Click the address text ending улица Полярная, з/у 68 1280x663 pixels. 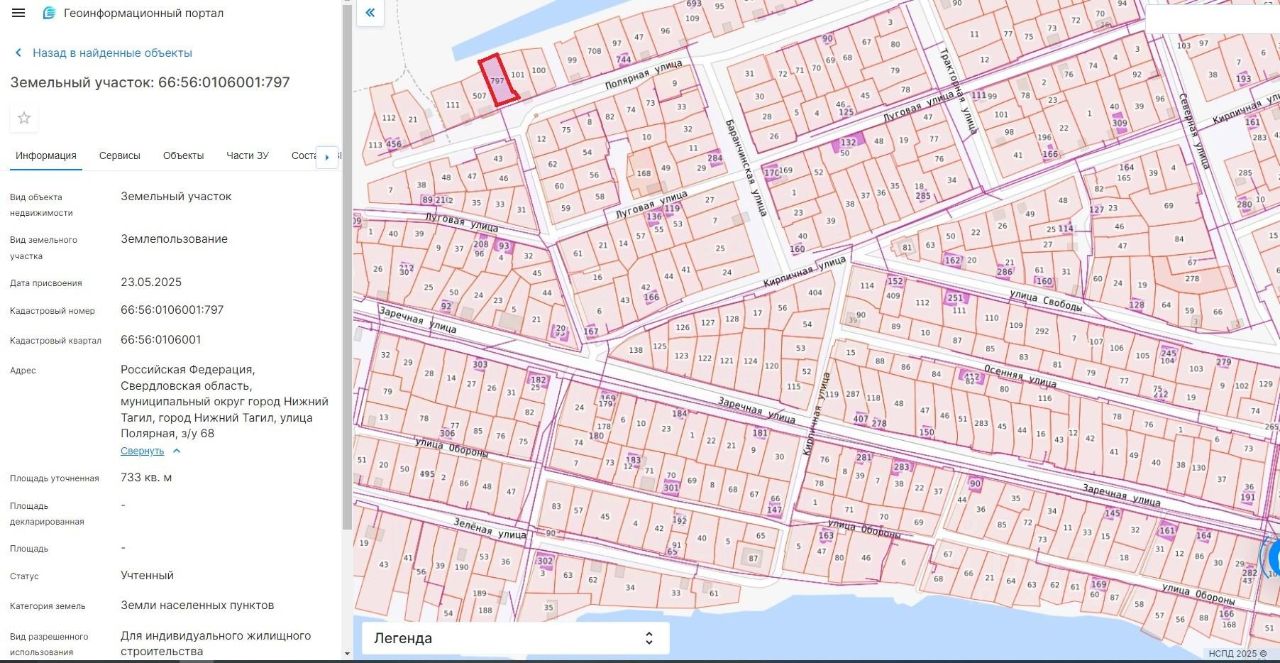(x=224, y=402)
